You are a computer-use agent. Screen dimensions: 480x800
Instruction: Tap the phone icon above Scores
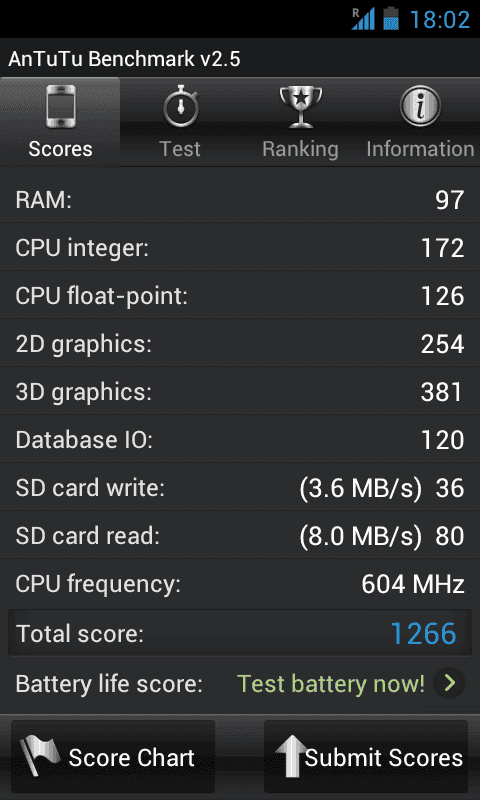click(x=61, y=107)
